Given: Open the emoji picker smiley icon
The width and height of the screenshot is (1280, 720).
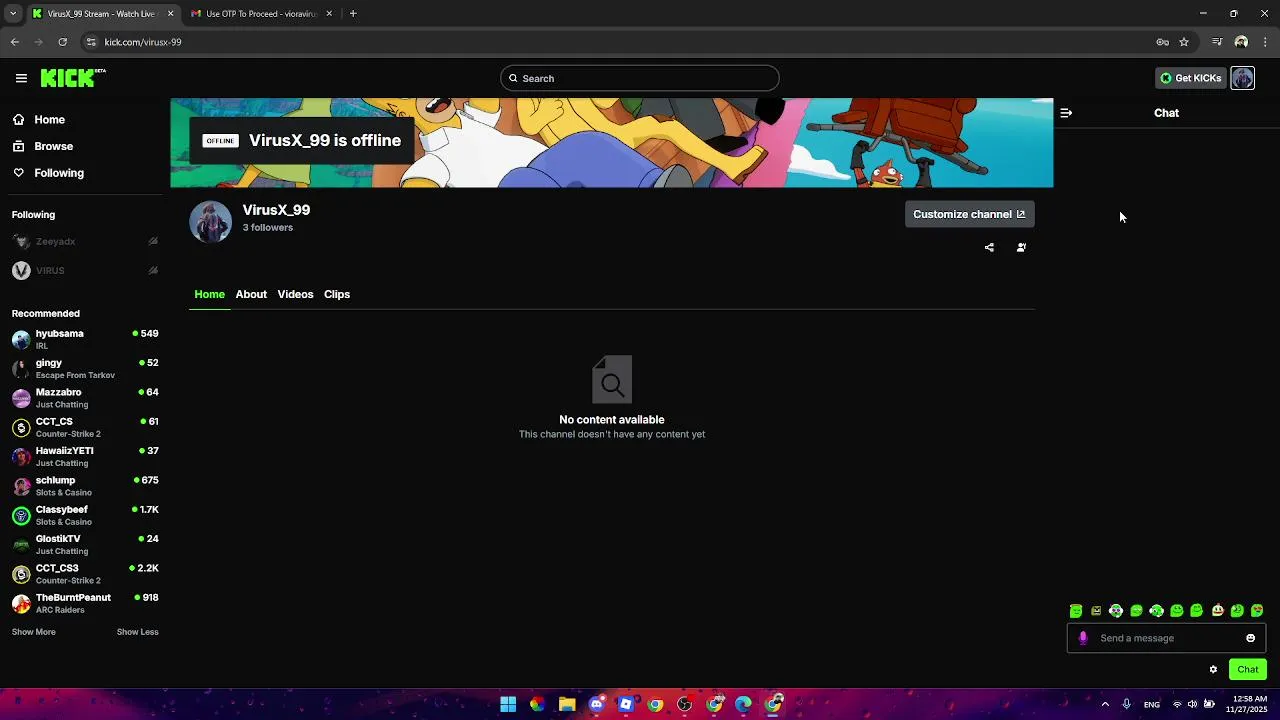Looking at the screenshot, I should pos(1250,638).
